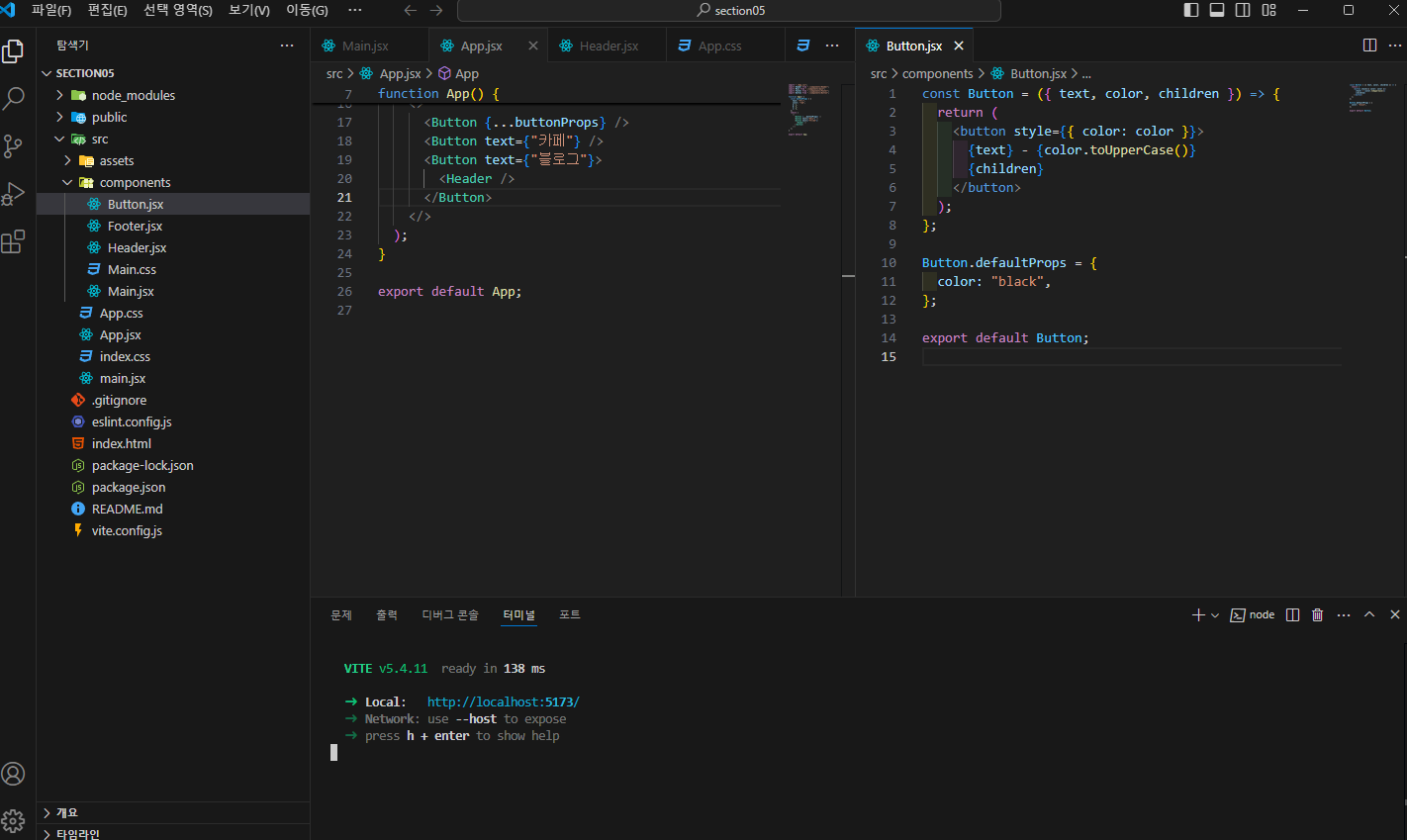Go forward with the navigation arrow
The height and width of the screenshot is (840, 1407).
point(436,10)
